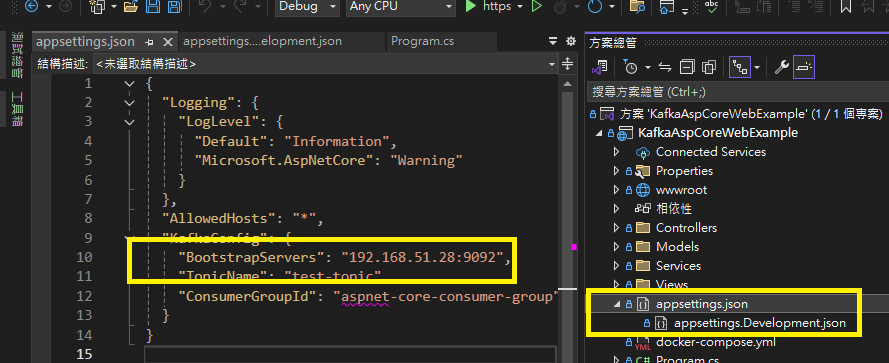Click the navigate backward arrow icon
Image resolution: width=889 pixels, height=363 pixels.
pyautogui.click(x=31, y=6)
